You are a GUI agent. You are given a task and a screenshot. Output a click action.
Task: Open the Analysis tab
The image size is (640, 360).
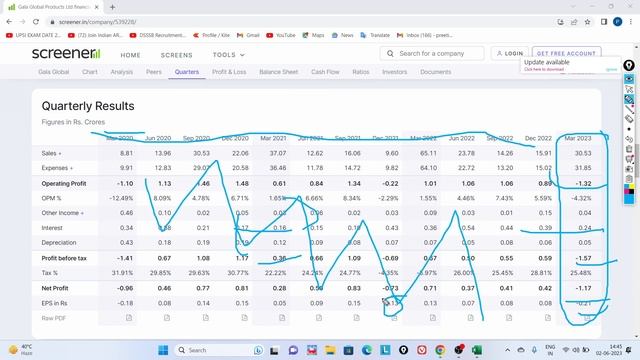point(122,72)
